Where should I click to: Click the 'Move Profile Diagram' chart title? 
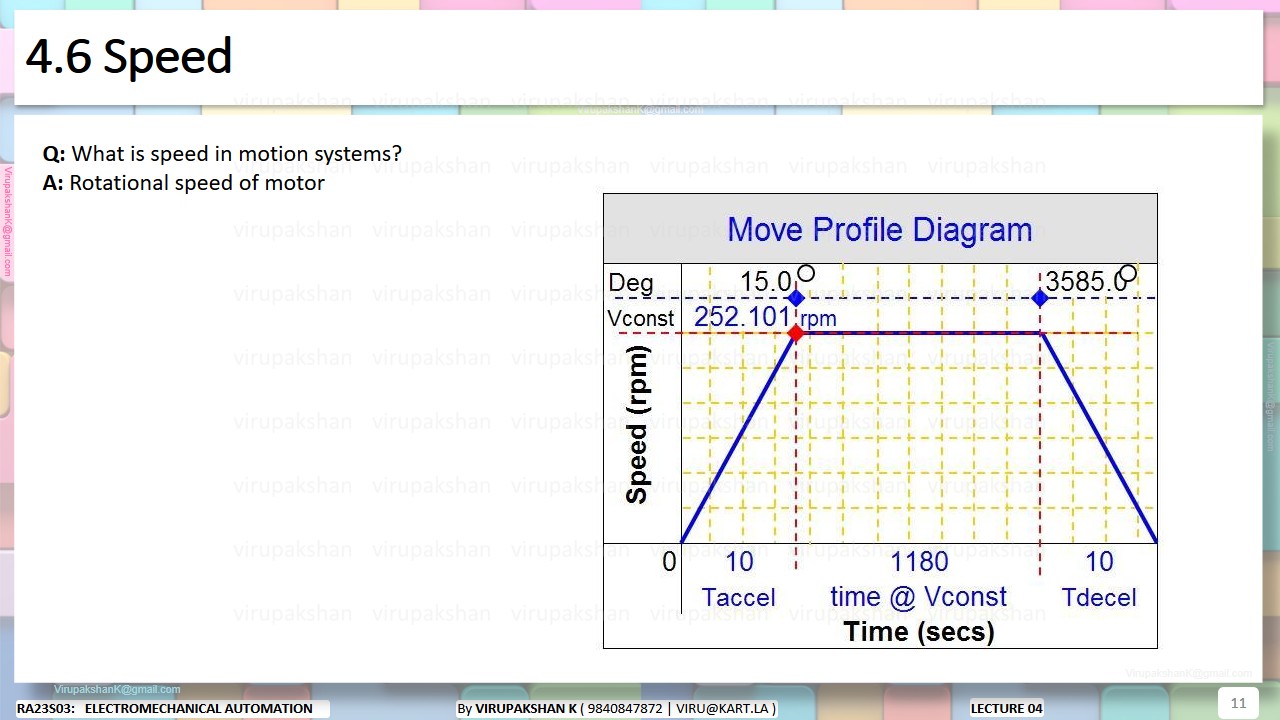pyautogui.click(x=880, y=230)
